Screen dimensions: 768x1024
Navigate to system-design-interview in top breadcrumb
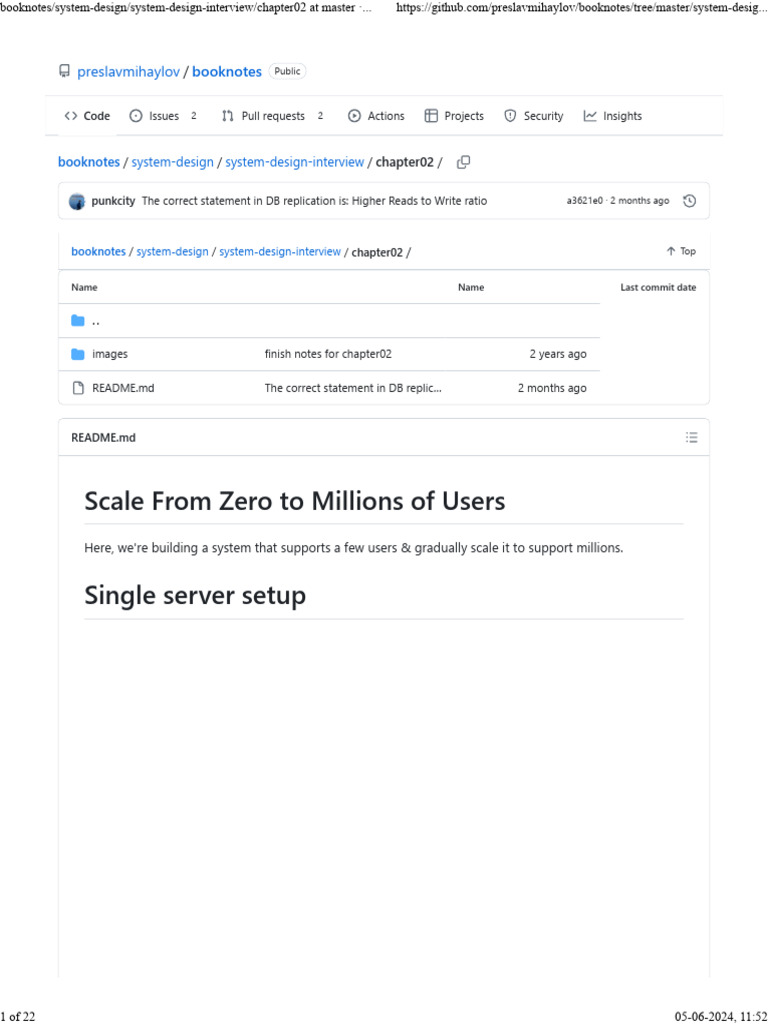294,162
